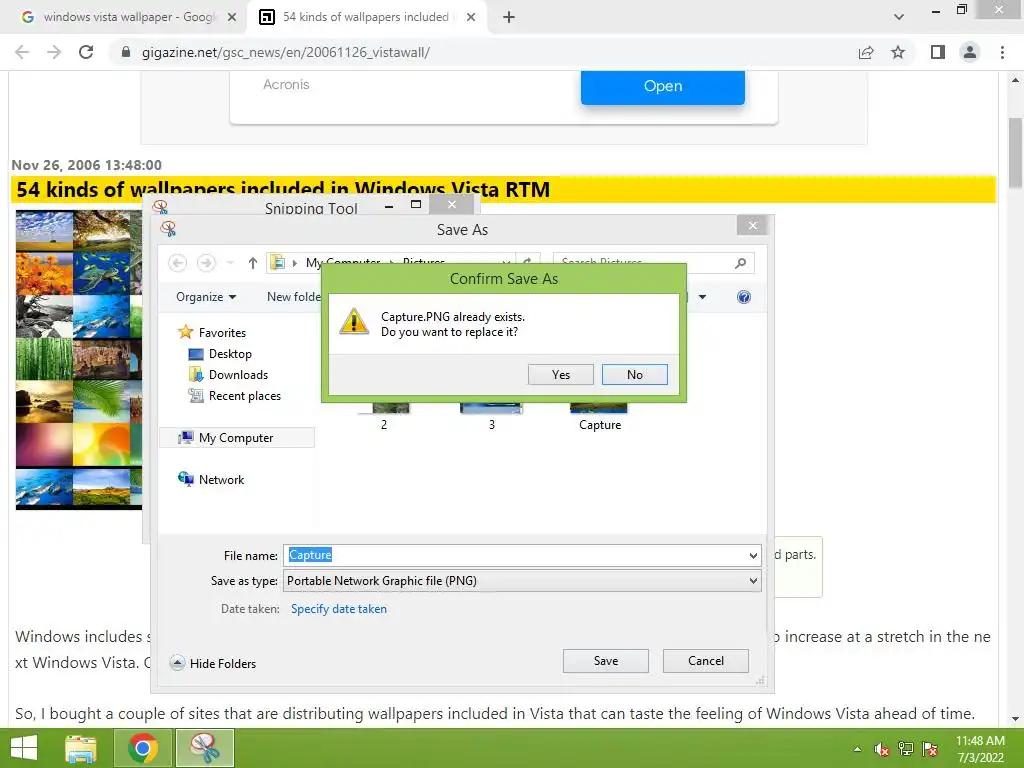
Task: Click Save As forward arrow
Action: tap(206, 263)
